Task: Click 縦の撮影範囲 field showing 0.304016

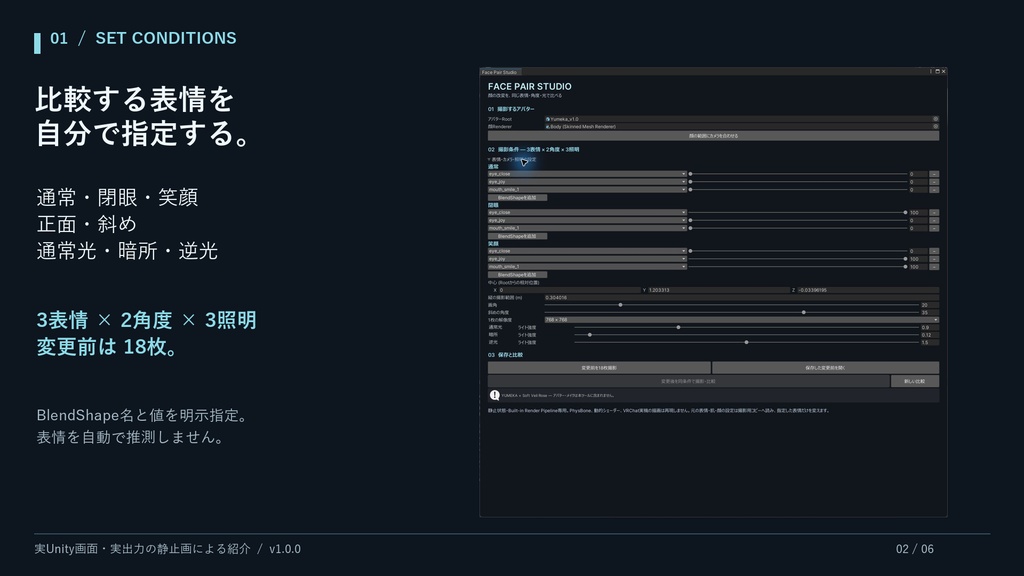Action: (x=741, y=297)
